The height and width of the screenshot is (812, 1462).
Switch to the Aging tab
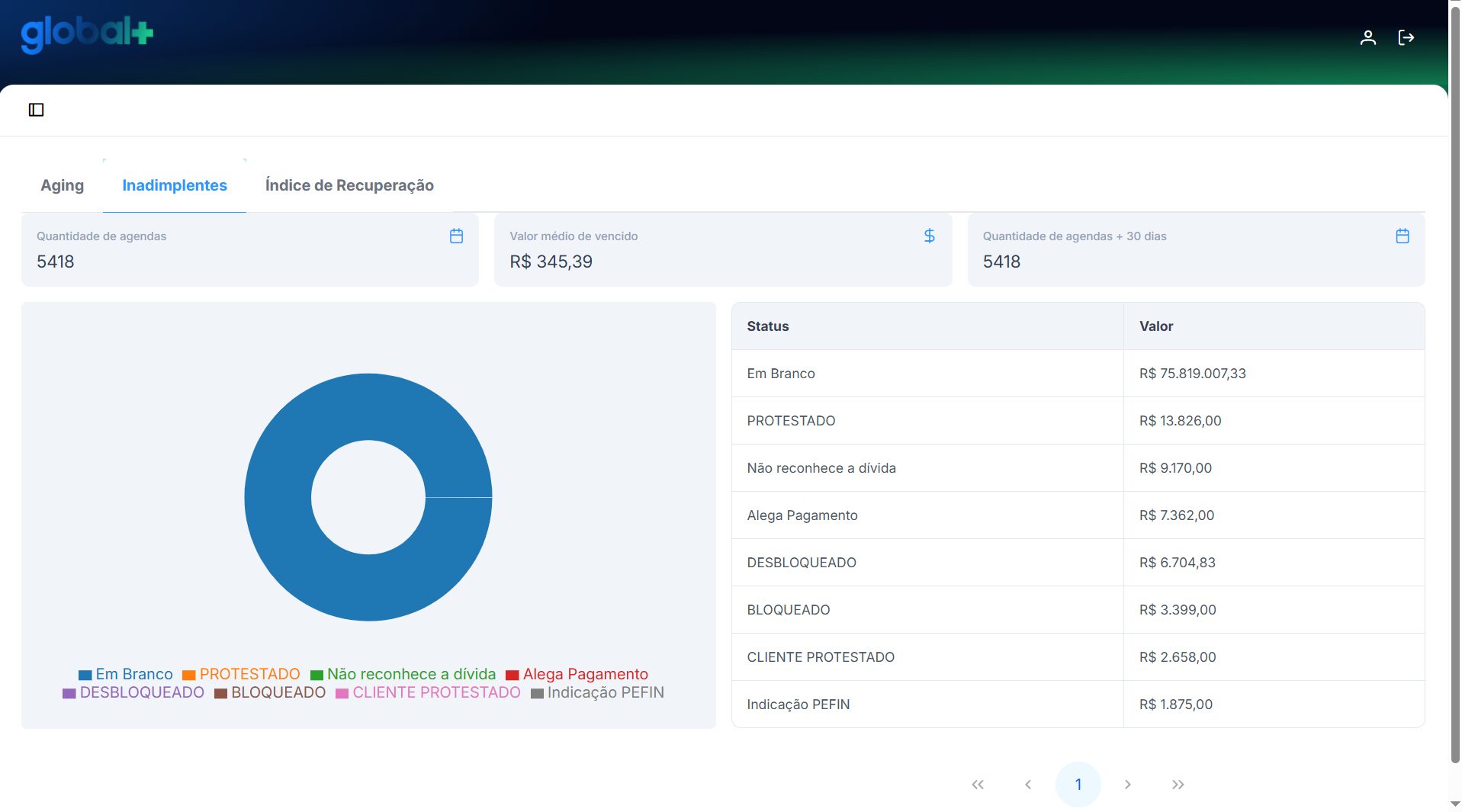(x=63, y=185)
